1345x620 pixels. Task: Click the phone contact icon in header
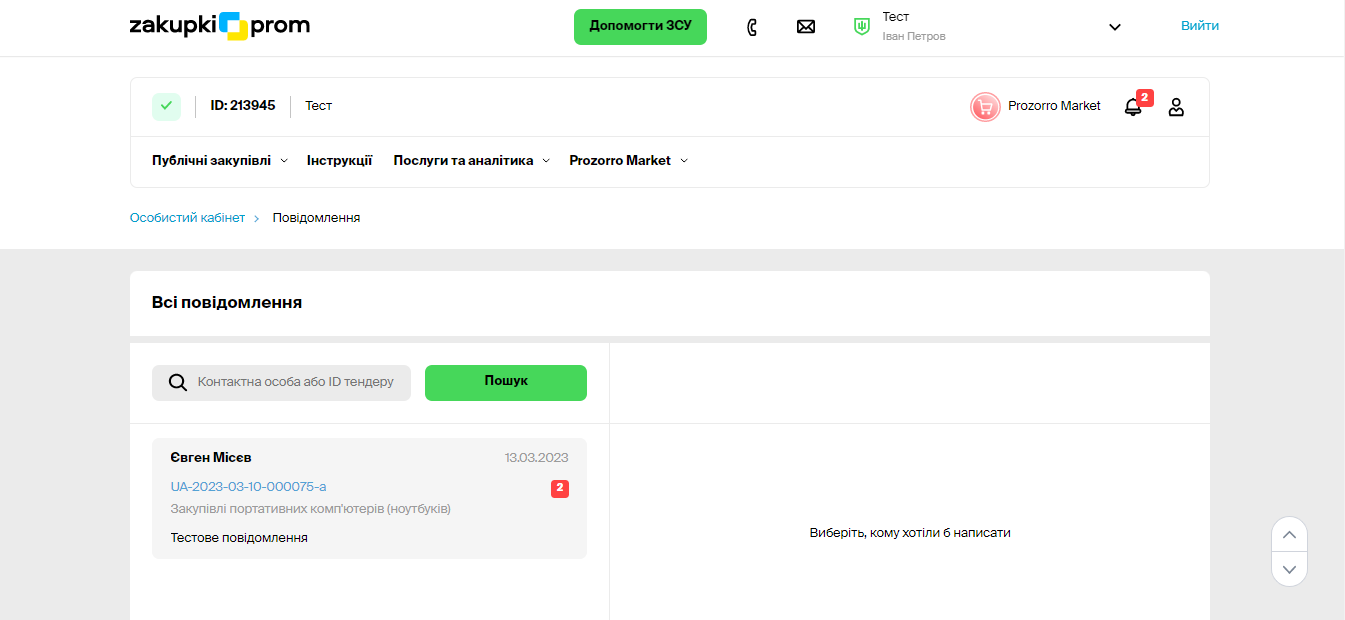pos(752,27)
